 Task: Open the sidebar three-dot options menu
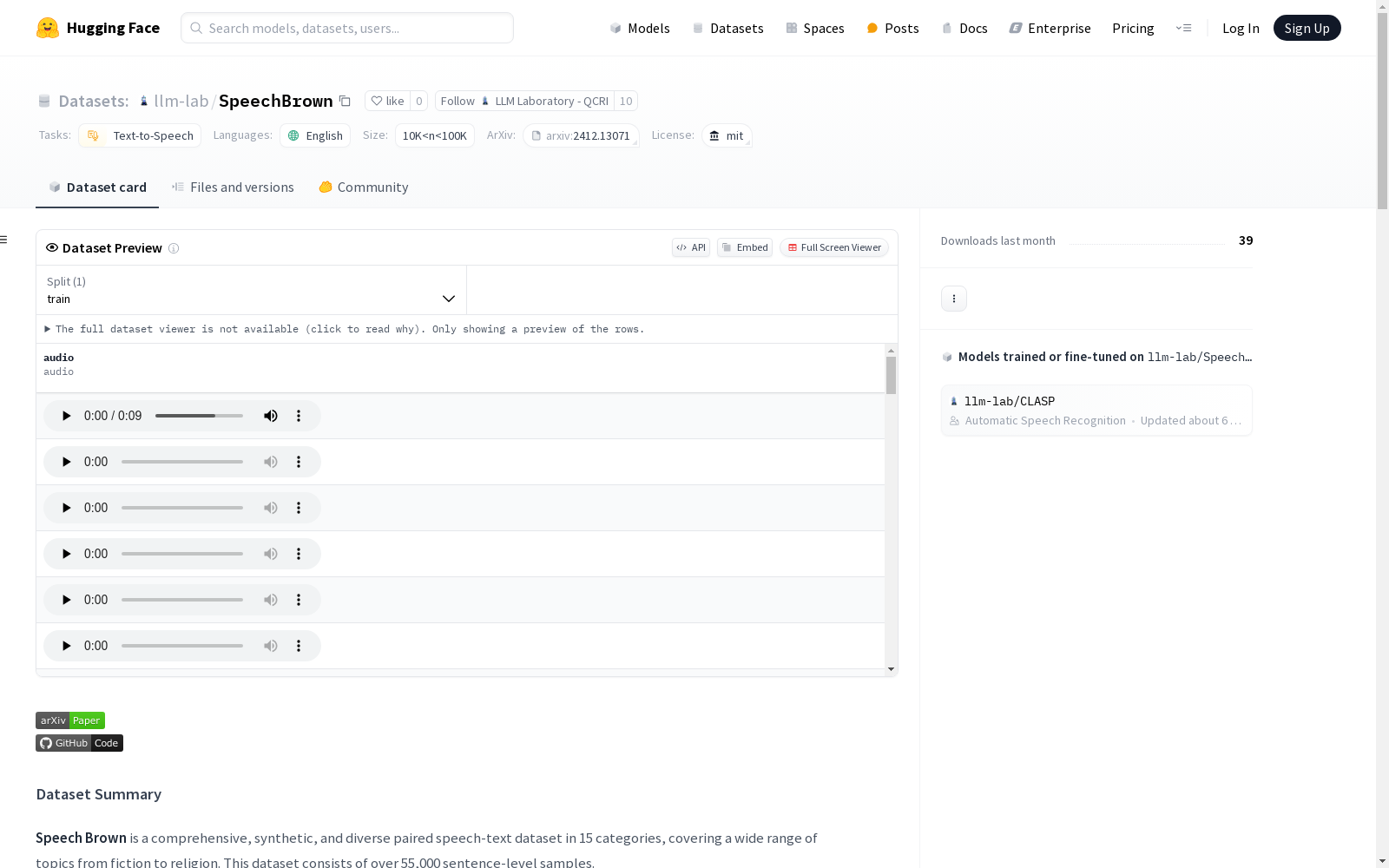click(954, 299)
